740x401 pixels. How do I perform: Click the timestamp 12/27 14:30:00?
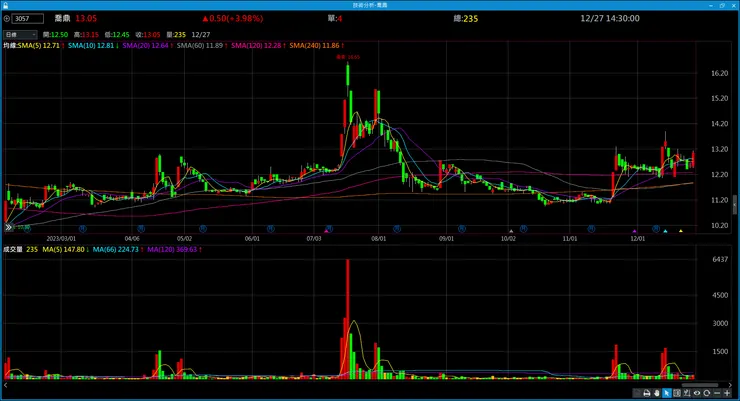[610, 18]
